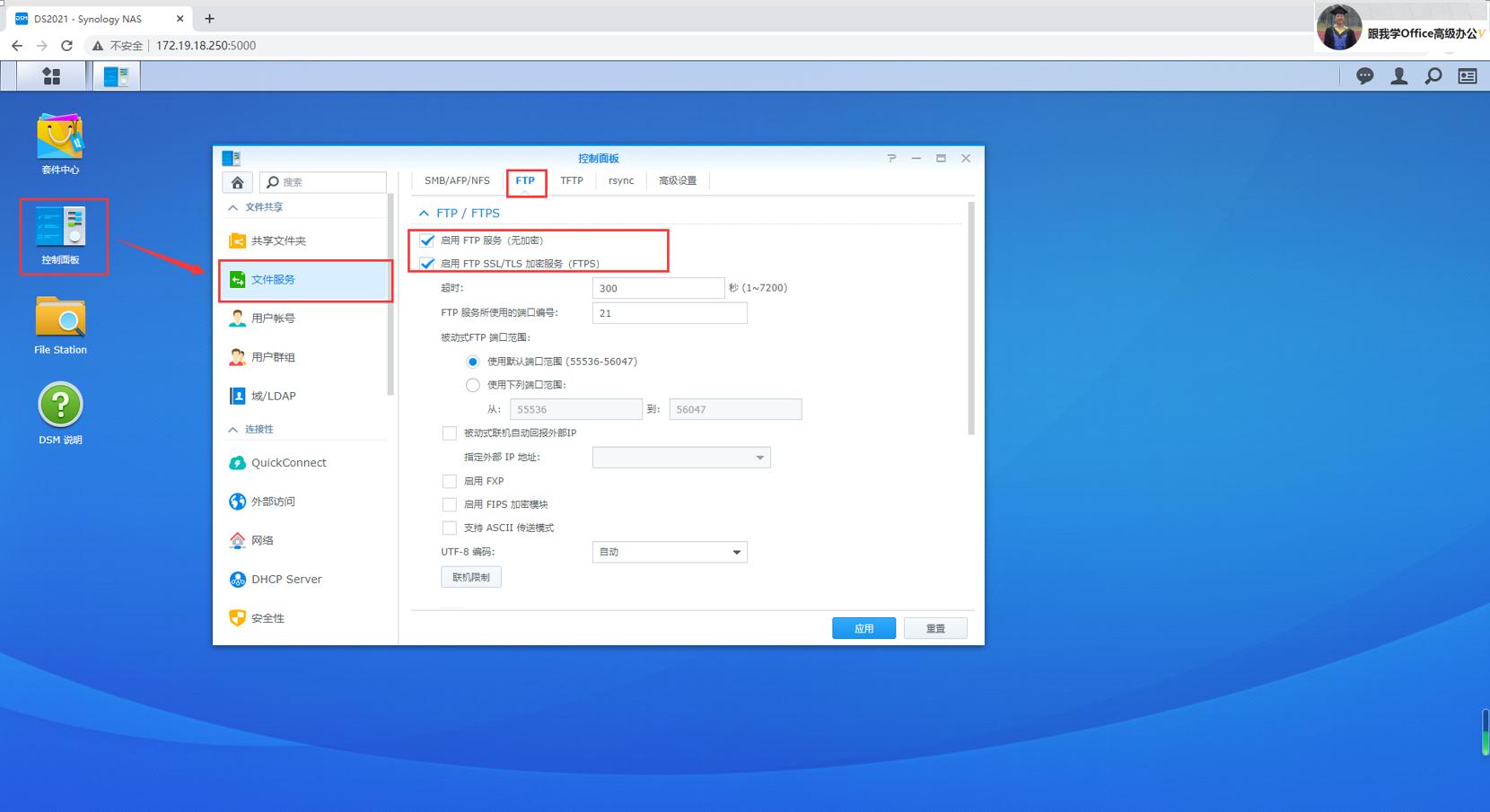Click the FTP port number field

point(670,313)
